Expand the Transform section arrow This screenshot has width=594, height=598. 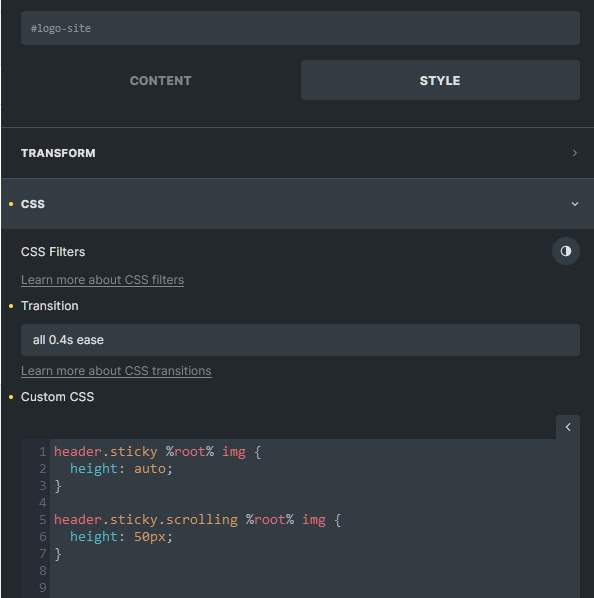pos(574,153)
